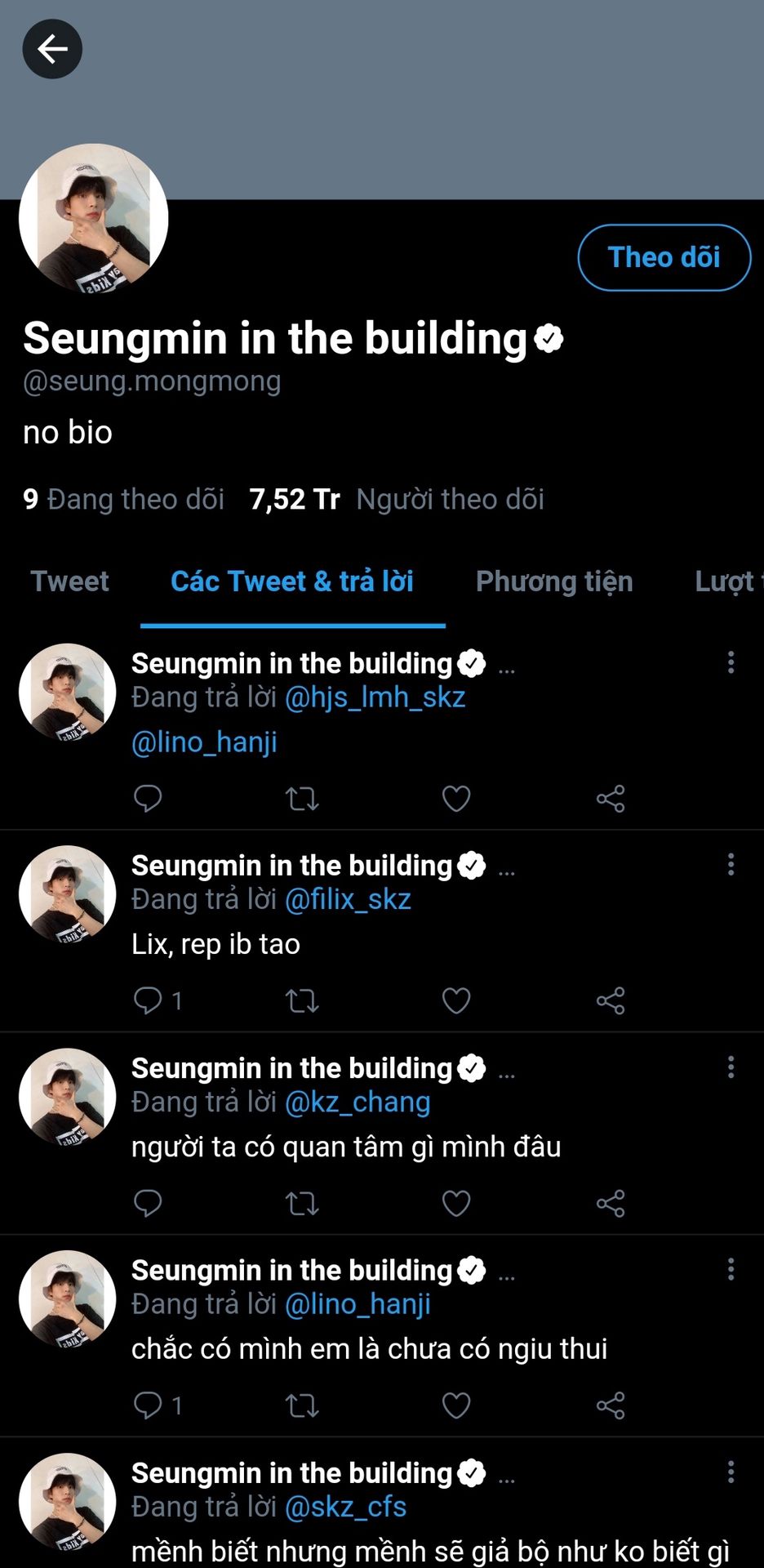
Task: Share the 'chắc có mình em' tweet
Action: 611,1405
